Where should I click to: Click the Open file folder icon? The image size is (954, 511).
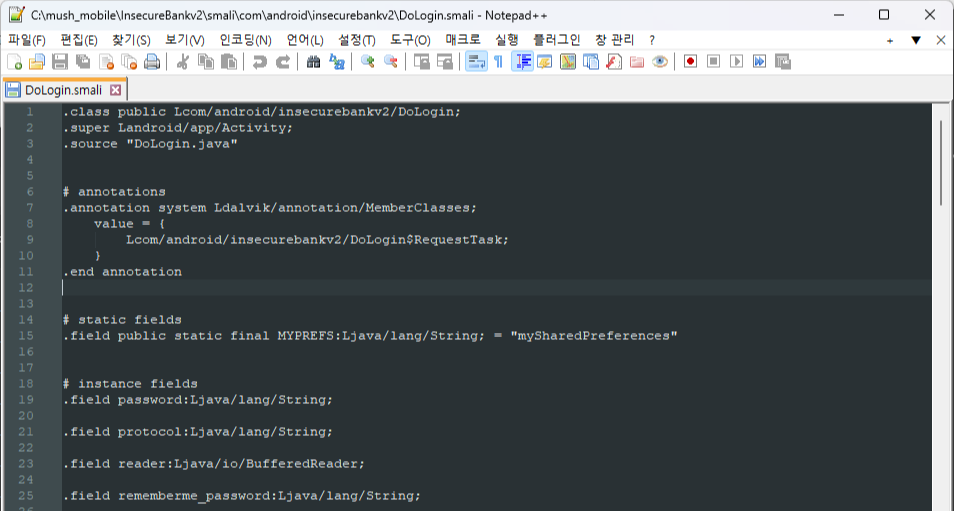37,61
